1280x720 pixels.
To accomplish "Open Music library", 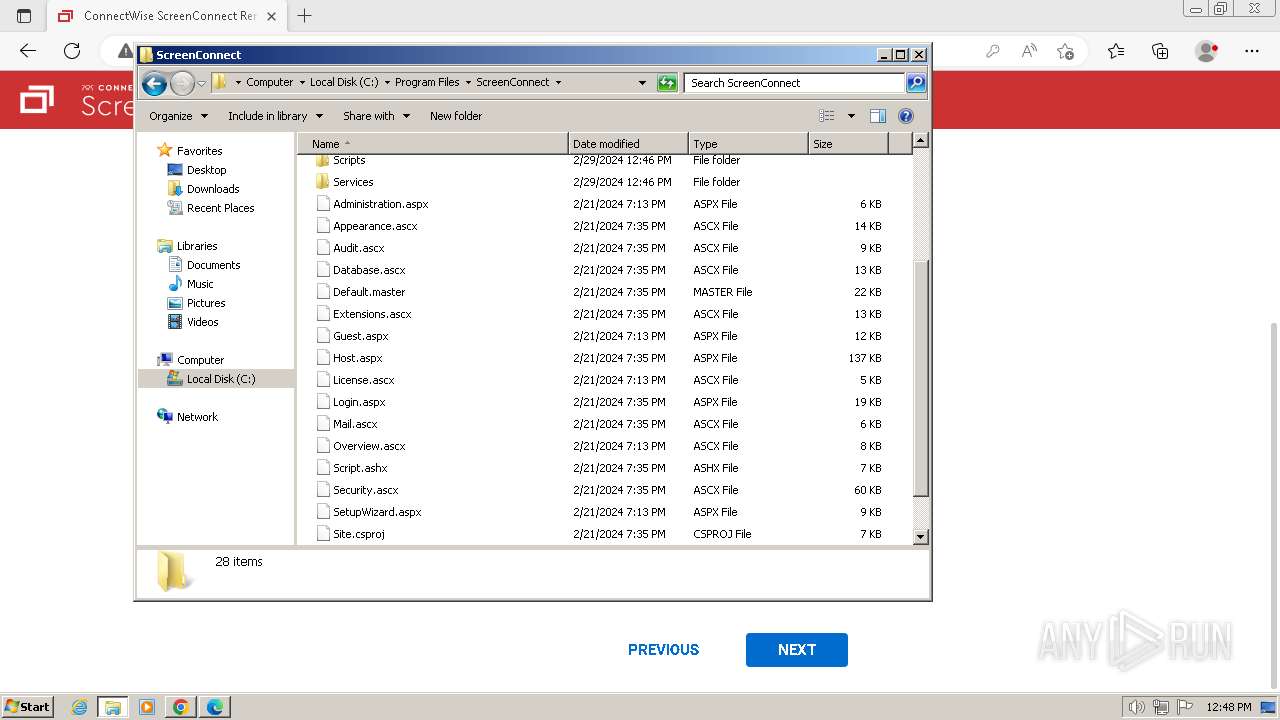I will [x=200, y=284].
